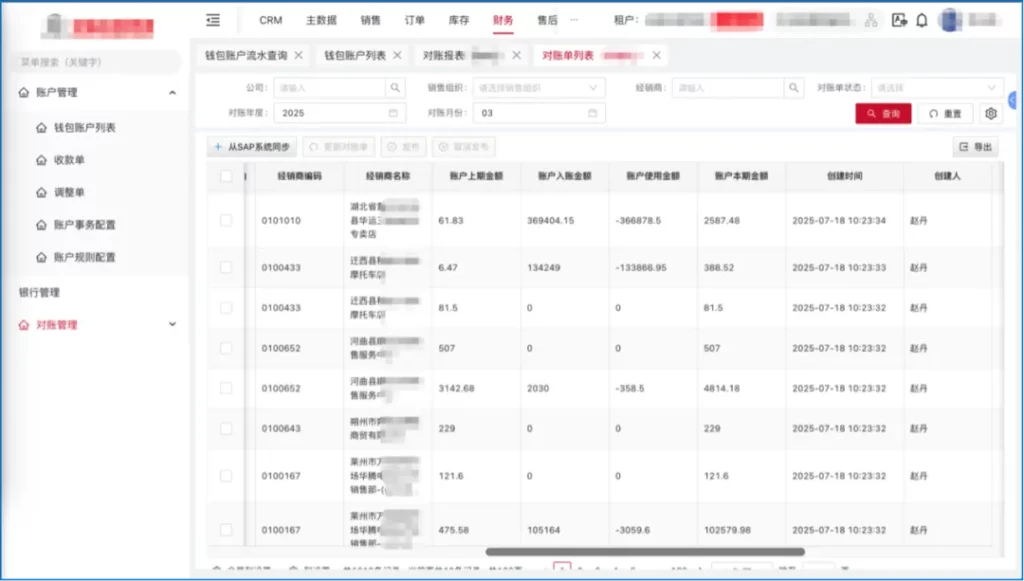
Task: Click the calendar icon in 对账年度 field
Action: coord(393,113)
